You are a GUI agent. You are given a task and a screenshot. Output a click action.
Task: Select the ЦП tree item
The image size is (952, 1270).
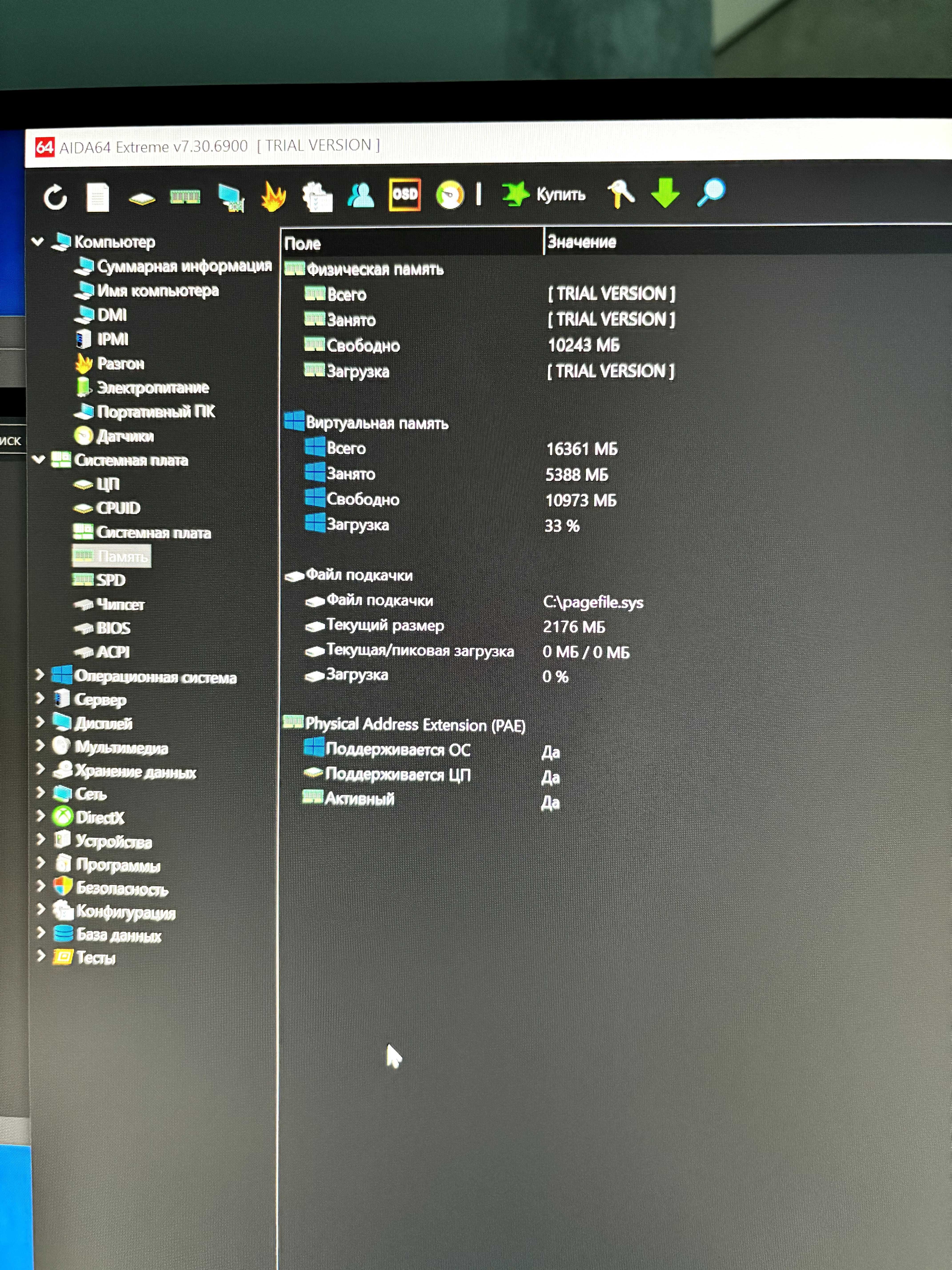(96, 484)
